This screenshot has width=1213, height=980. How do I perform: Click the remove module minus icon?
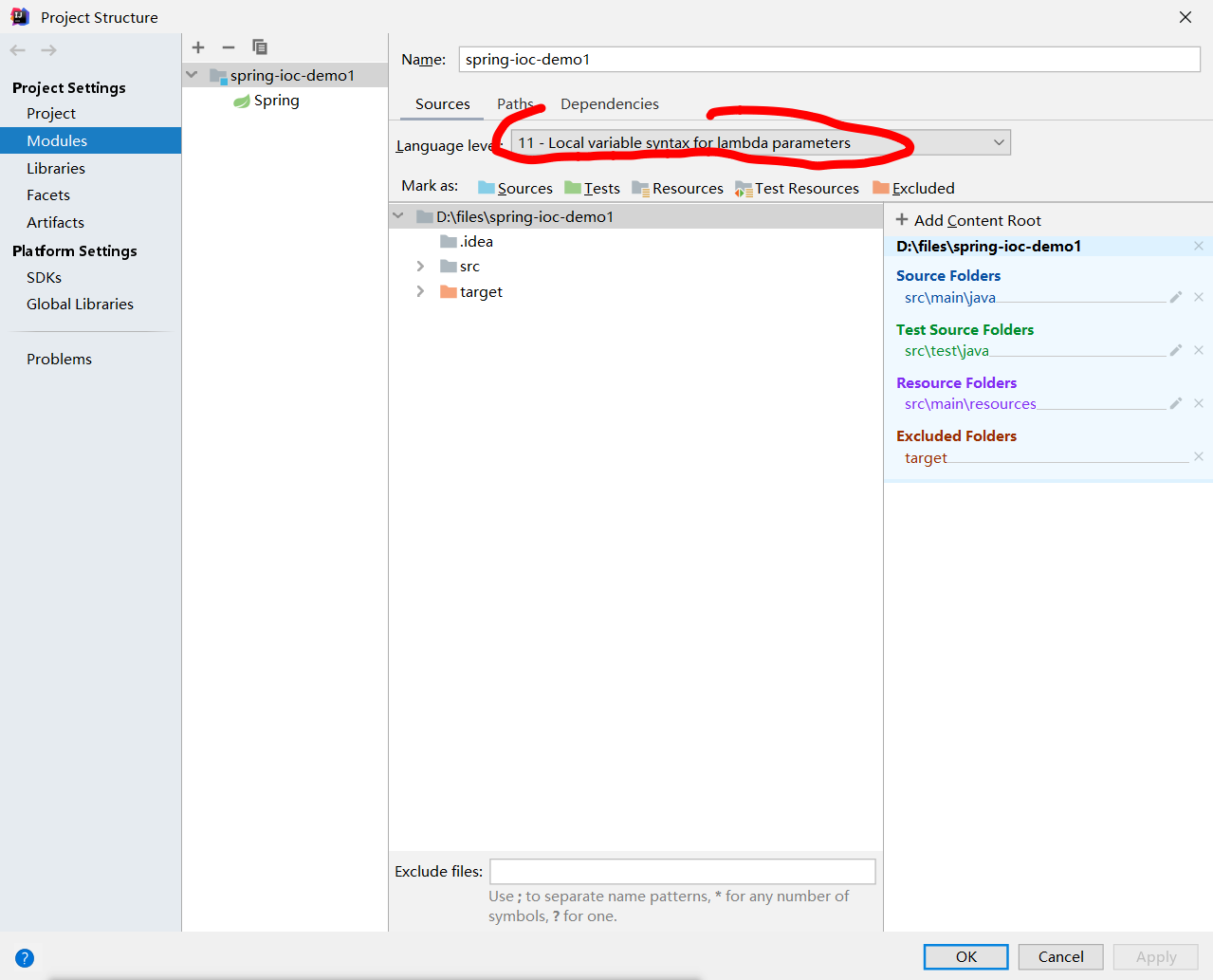pos(229,47)
